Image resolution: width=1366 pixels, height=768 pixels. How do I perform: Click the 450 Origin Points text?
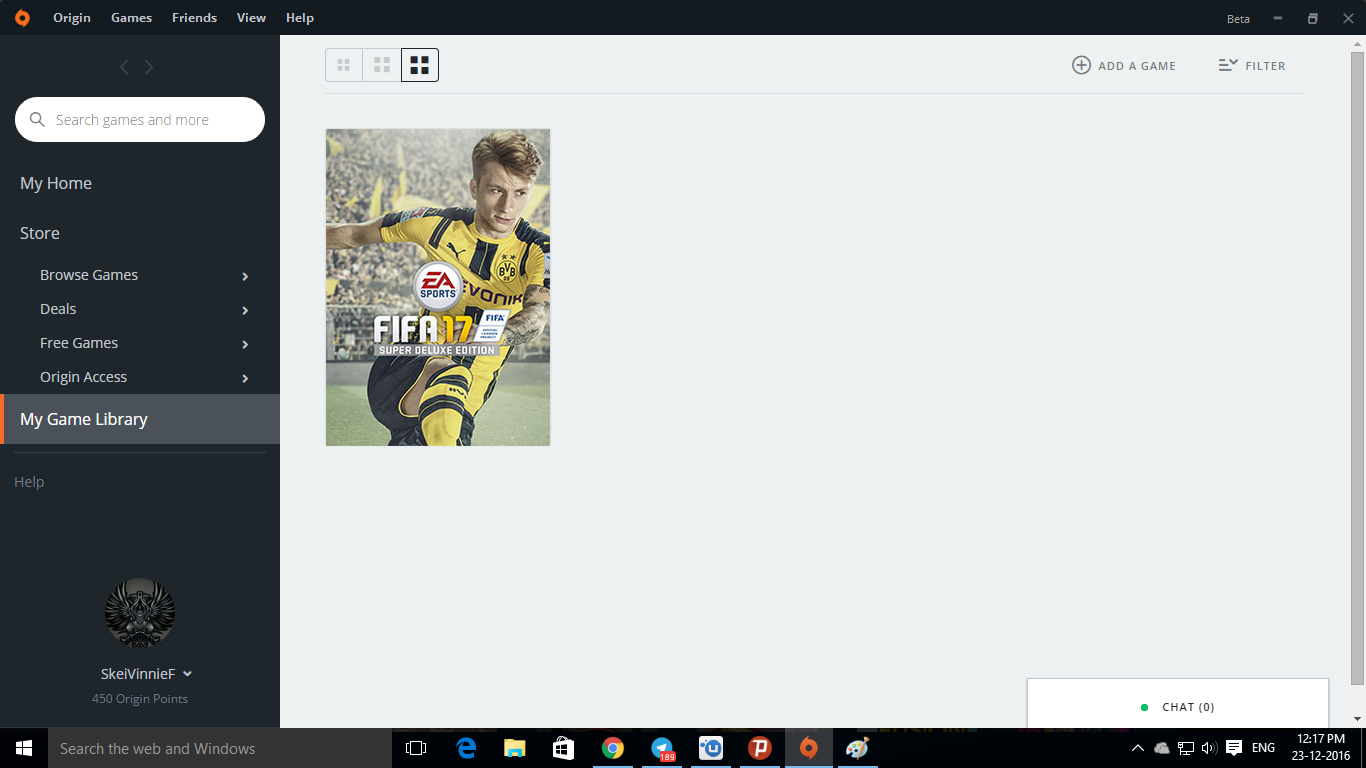140,699
